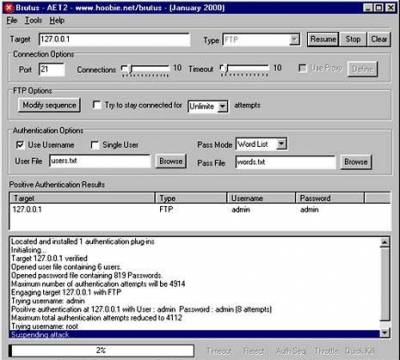Enable Try to stay connected checkbox
The height and width of the screenshot is (360, 400).
coord(97,105)
